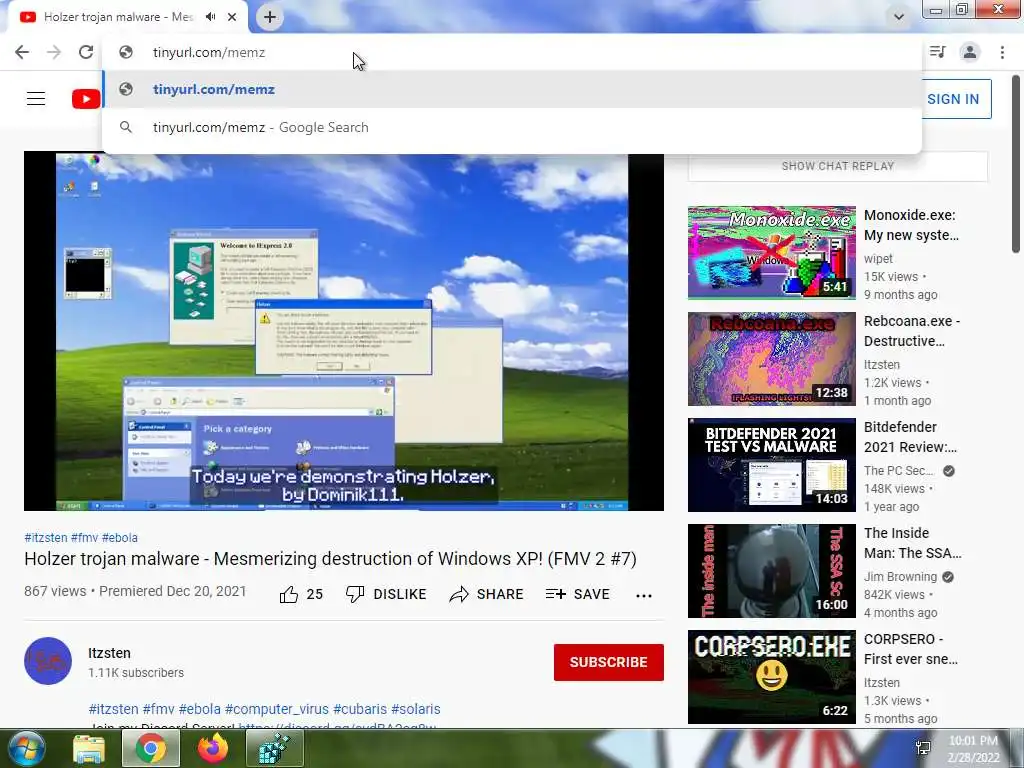This screenshot has height=768, width=1024.
Task: Click the SHARE arrow button
Action: point(487,594)
